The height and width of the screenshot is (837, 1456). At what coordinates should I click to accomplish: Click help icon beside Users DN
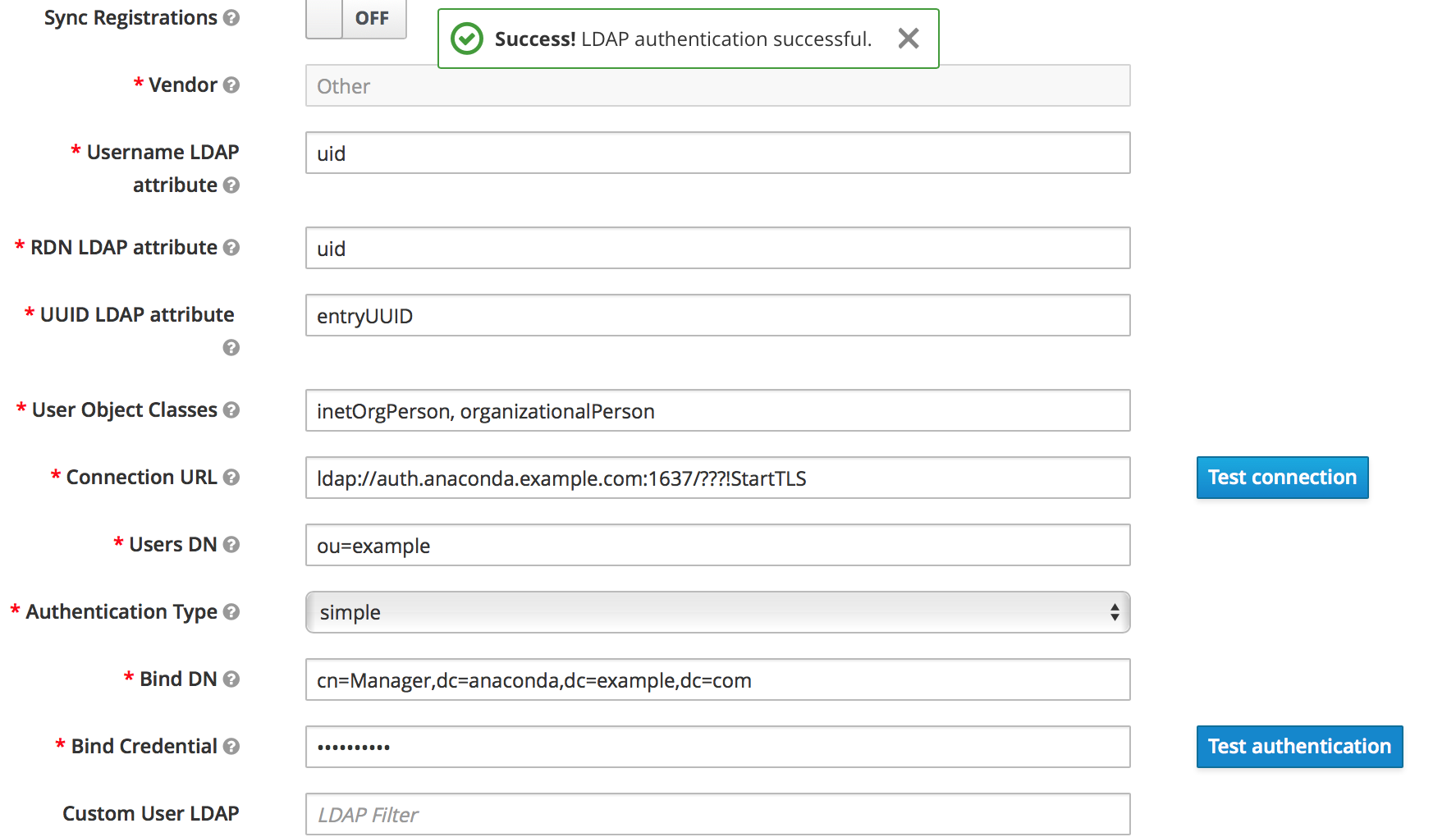(x=231, y=544)
